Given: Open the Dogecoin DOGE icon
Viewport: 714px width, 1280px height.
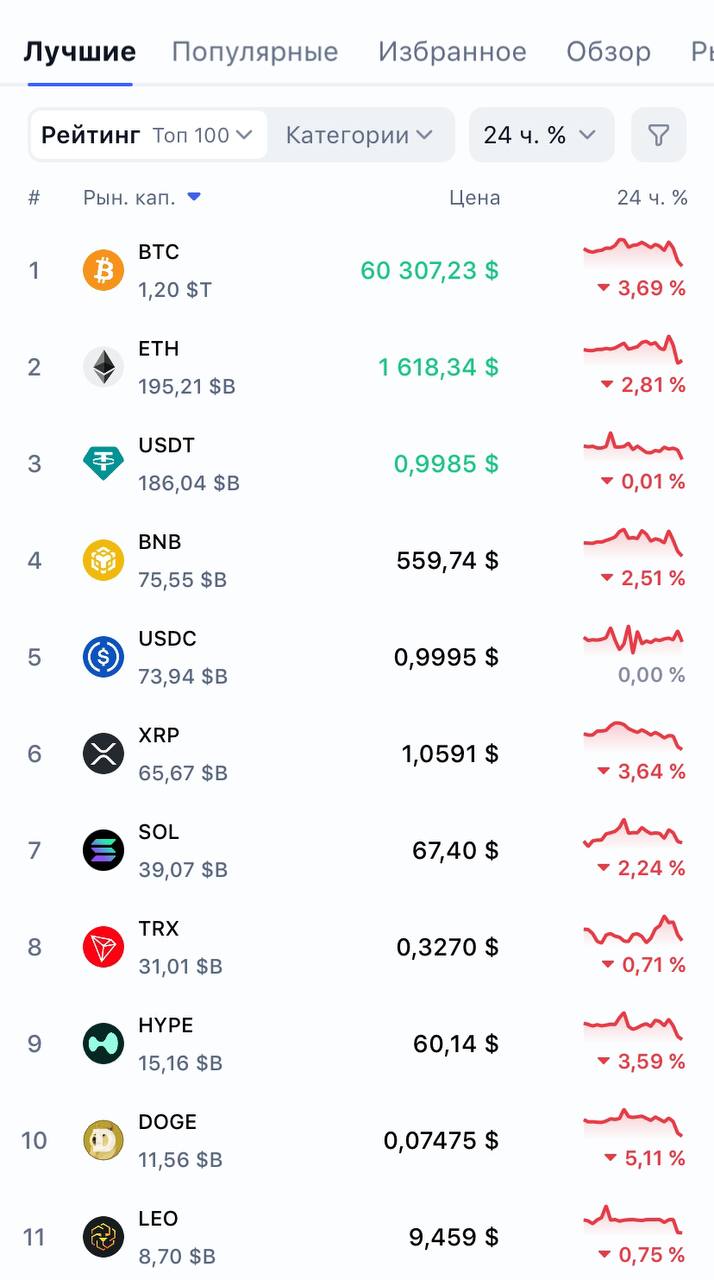Looking at the screenshot, I should point(103,1140).
